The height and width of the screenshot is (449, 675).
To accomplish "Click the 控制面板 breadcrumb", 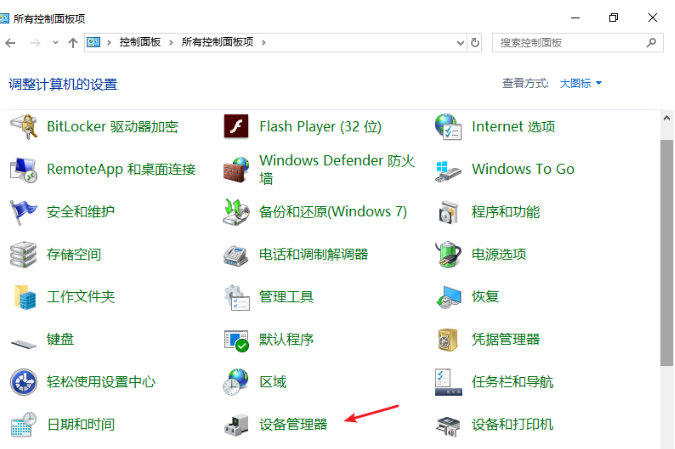I will point(140,42).
